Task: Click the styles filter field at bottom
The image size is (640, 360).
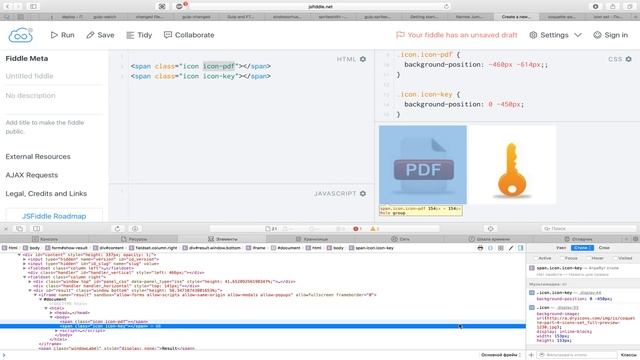Action: pos(578,355)
